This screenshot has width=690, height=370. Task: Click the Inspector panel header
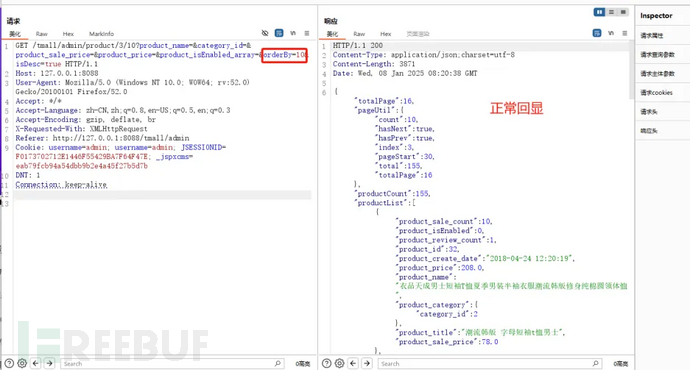(x=656, y=16)
